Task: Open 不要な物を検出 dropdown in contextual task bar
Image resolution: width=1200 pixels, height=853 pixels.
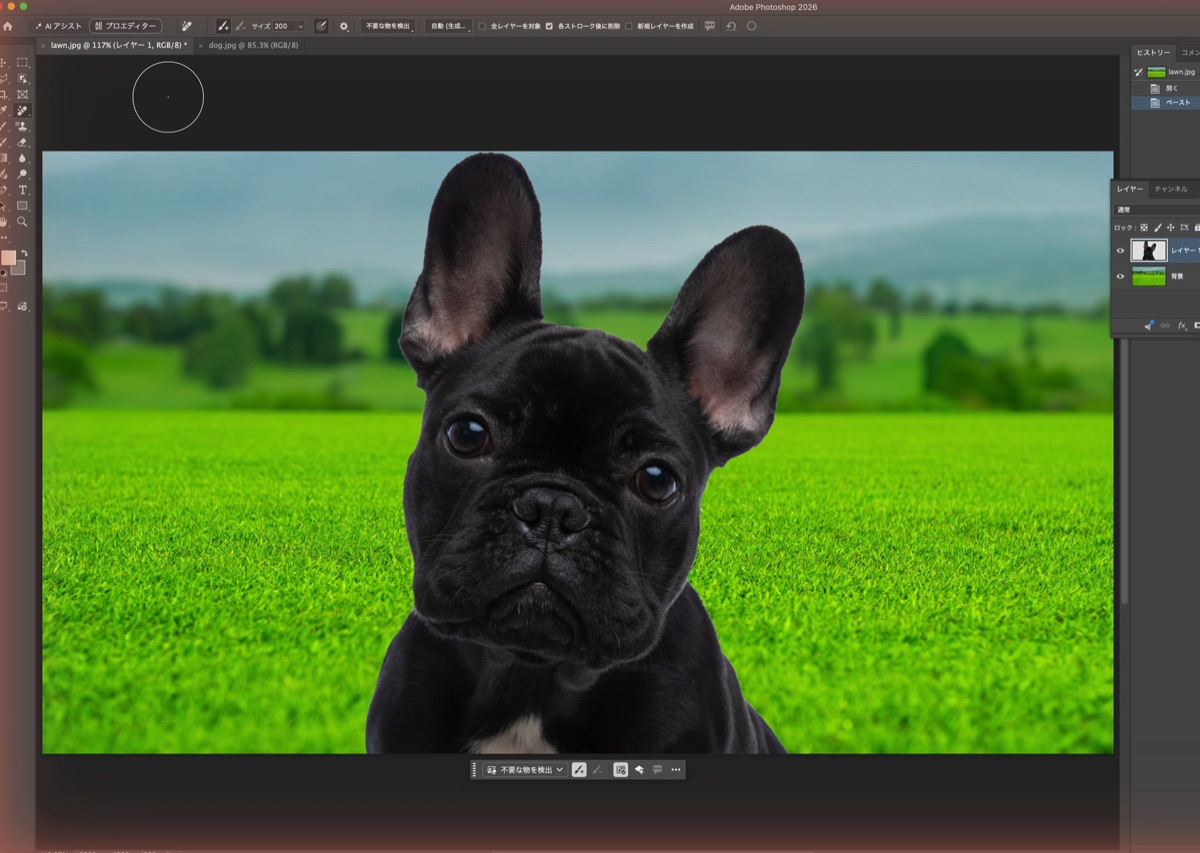Action: click(525, 770)
